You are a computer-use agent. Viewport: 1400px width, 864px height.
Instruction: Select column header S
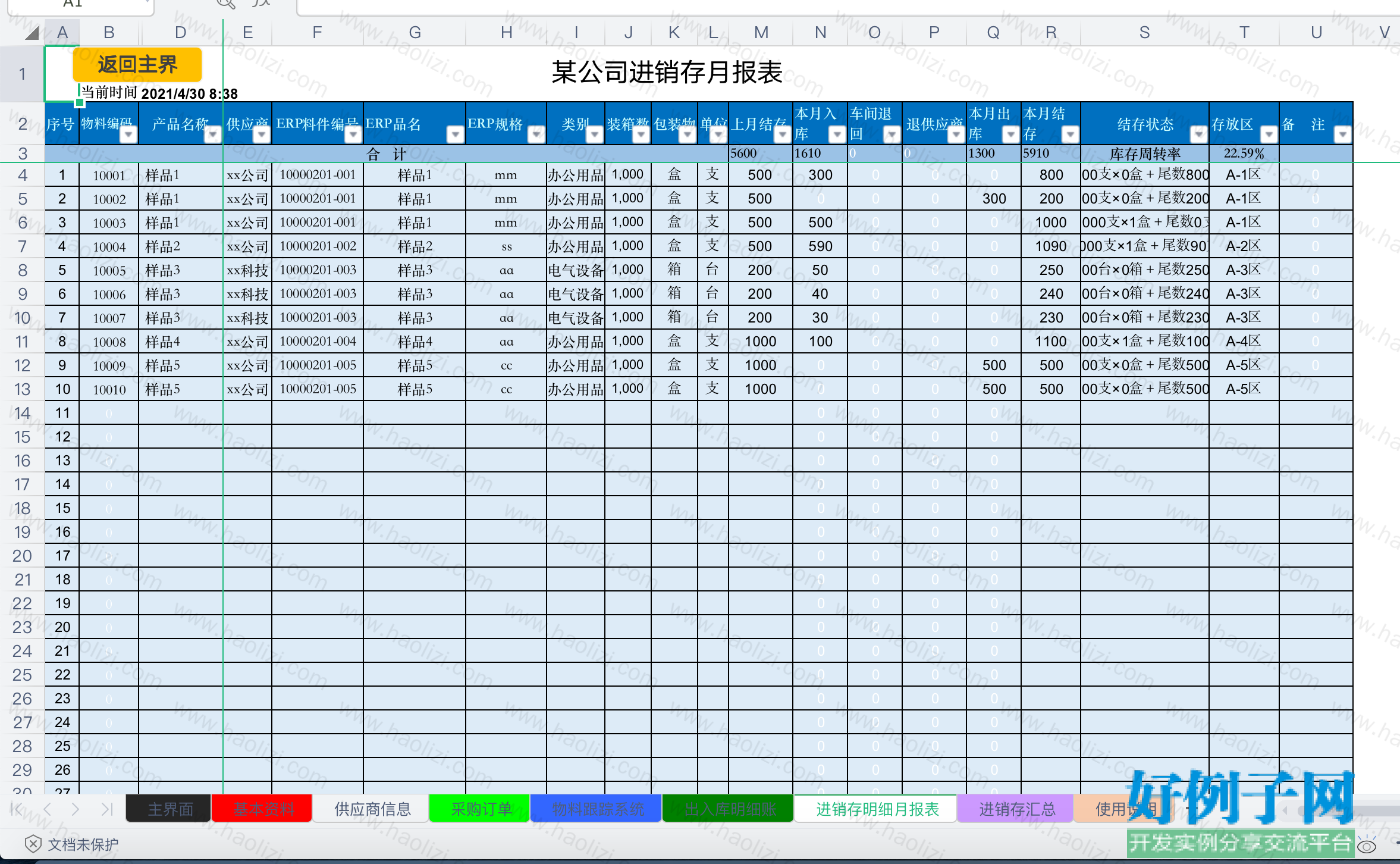point(1144,33)
